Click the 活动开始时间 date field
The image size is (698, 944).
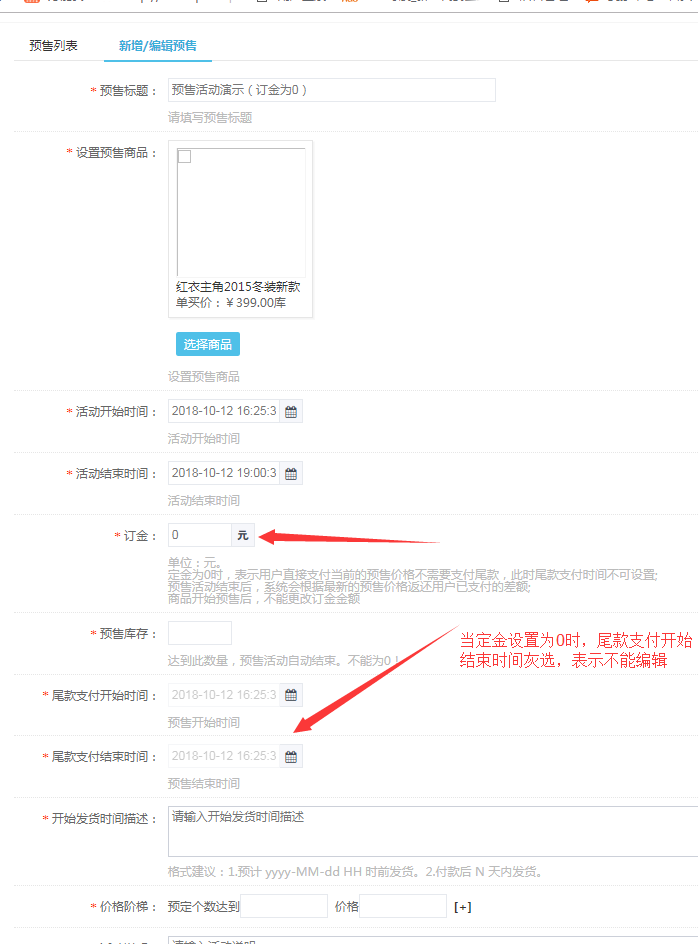pyautogui.click(x=224, y=411)
